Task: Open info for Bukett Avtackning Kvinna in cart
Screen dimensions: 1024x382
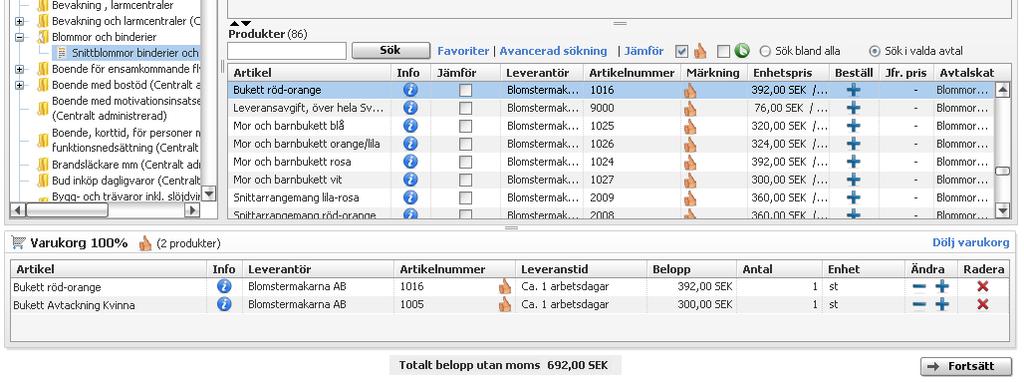Action: (224, 304)
